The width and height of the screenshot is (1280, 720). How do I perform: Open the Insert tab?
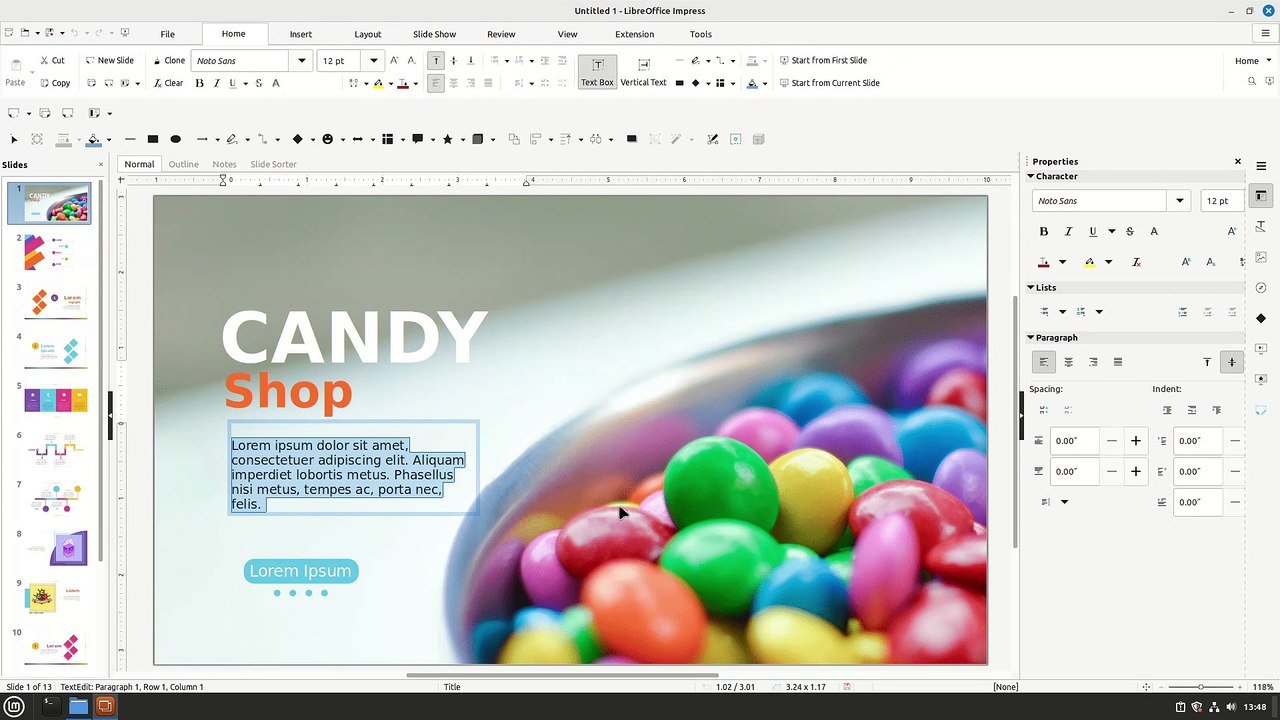pos(301,34)
